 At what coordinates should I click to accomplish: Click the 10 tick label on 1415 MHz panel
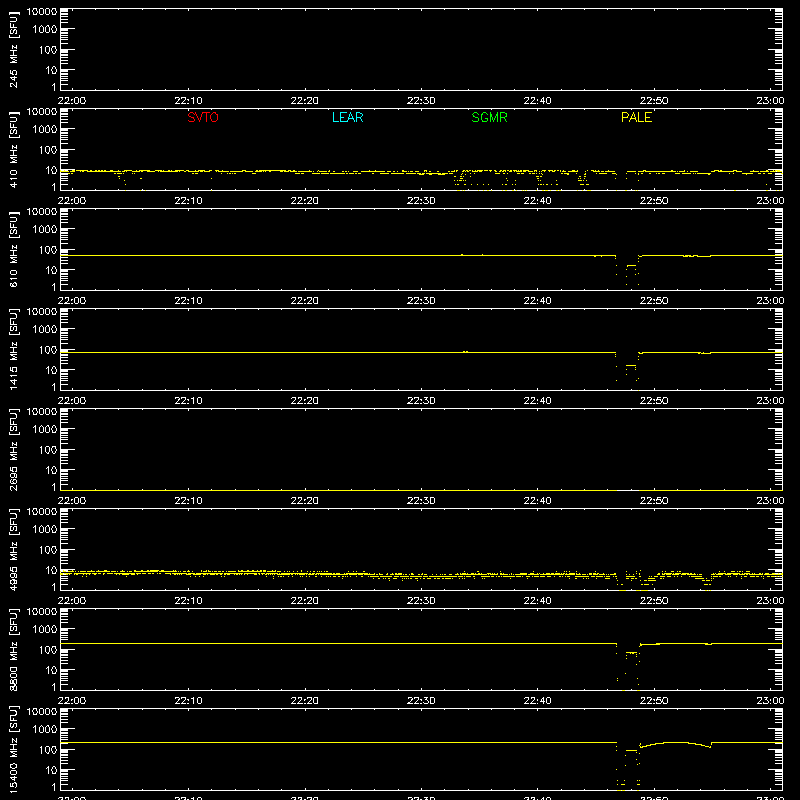[x=52, y=370]
